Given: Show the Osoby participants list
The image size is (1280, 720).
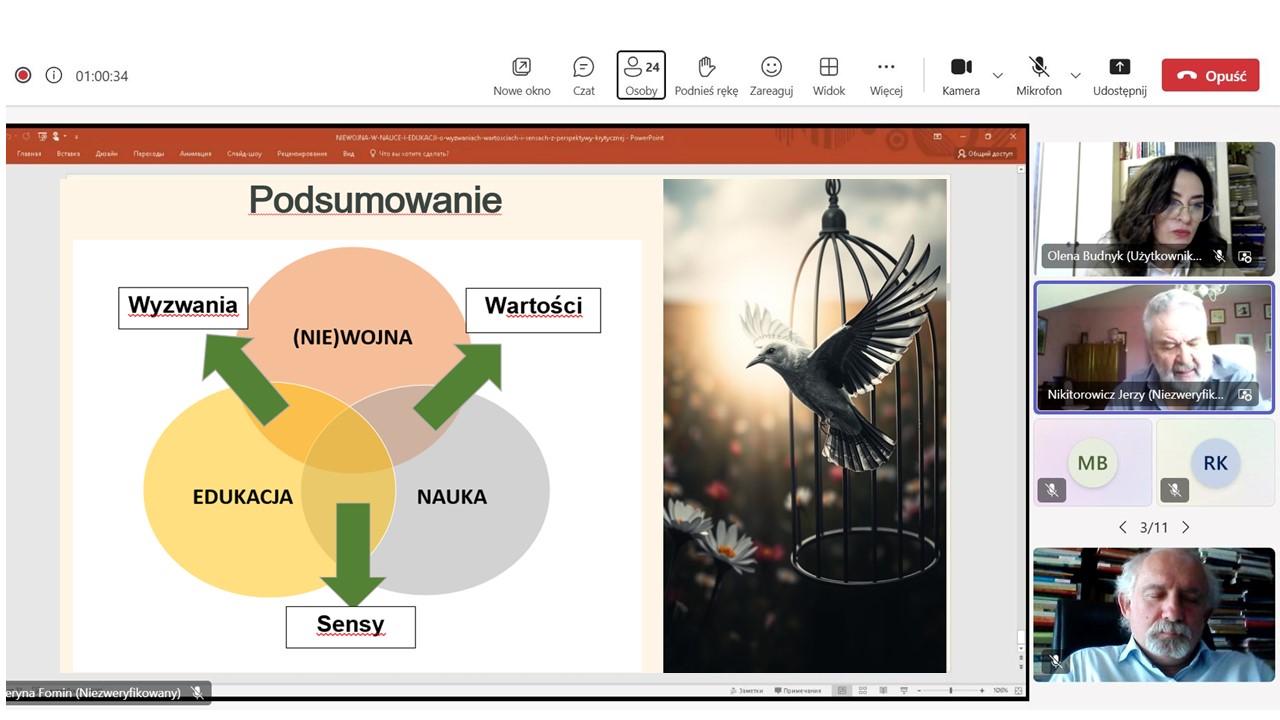Looking at the screenshot, I should (641, 75).
